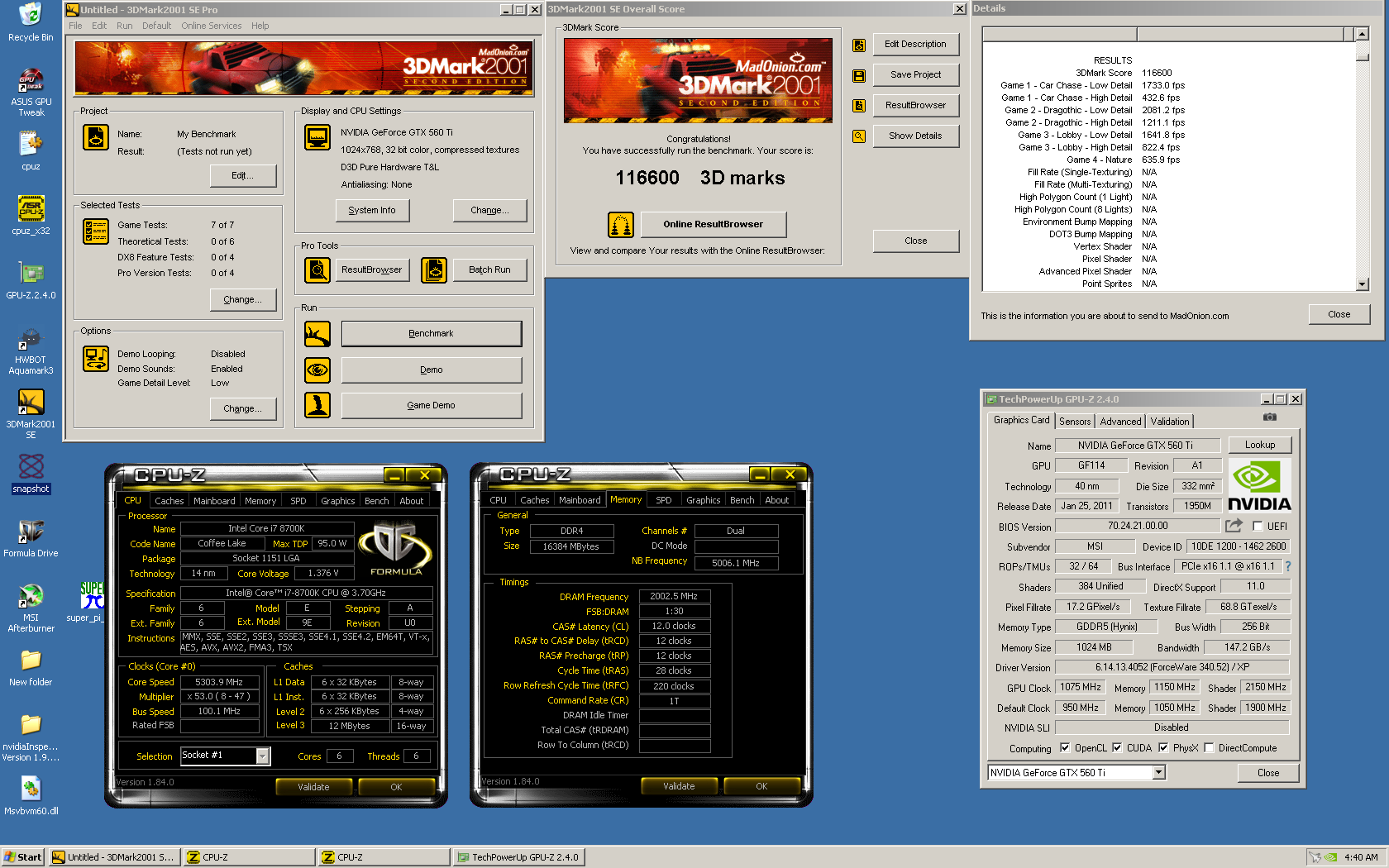
Task: Click the Game Demo joystick icon
Action: [x=317, y=405]
